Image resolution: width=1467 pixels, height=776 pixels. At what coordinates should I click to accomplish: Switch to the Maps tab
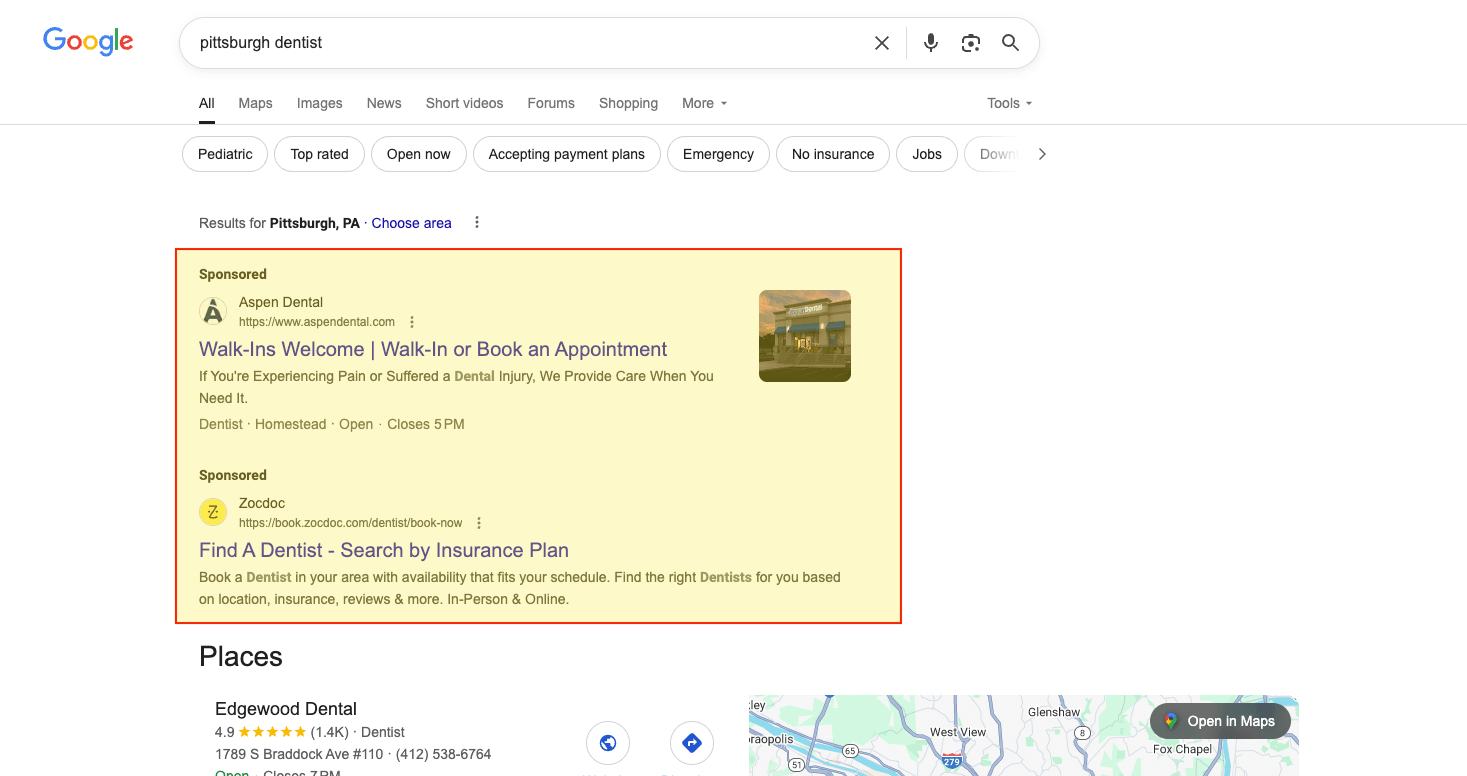click(256, 103)
